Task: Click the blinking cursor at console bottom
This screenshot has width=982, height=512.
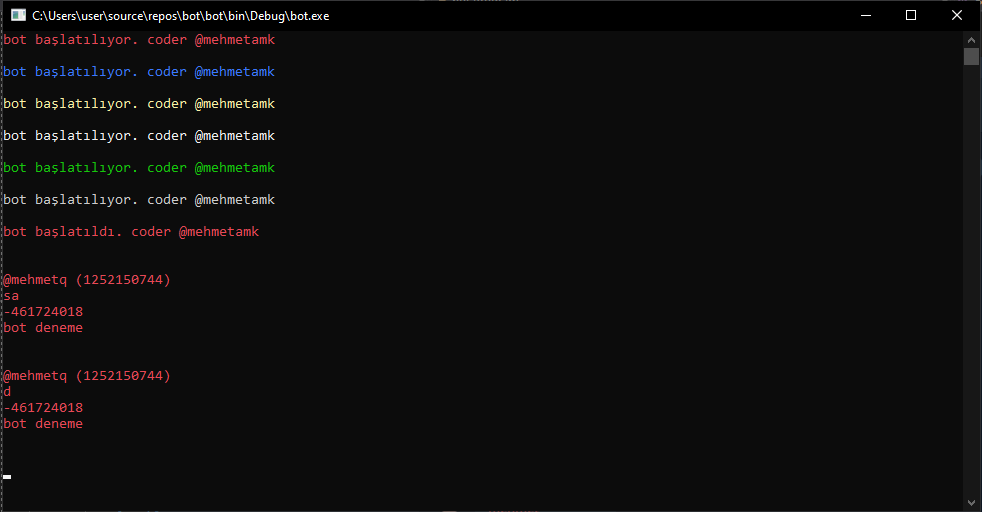Action: [7, 477]
